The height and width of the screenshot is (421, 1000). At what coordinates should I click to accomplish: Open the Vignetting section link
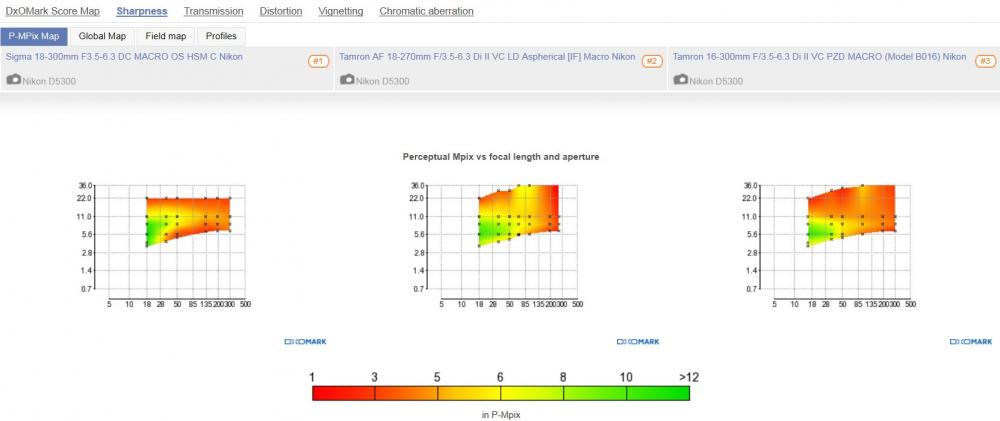click(x=341, y=11)
